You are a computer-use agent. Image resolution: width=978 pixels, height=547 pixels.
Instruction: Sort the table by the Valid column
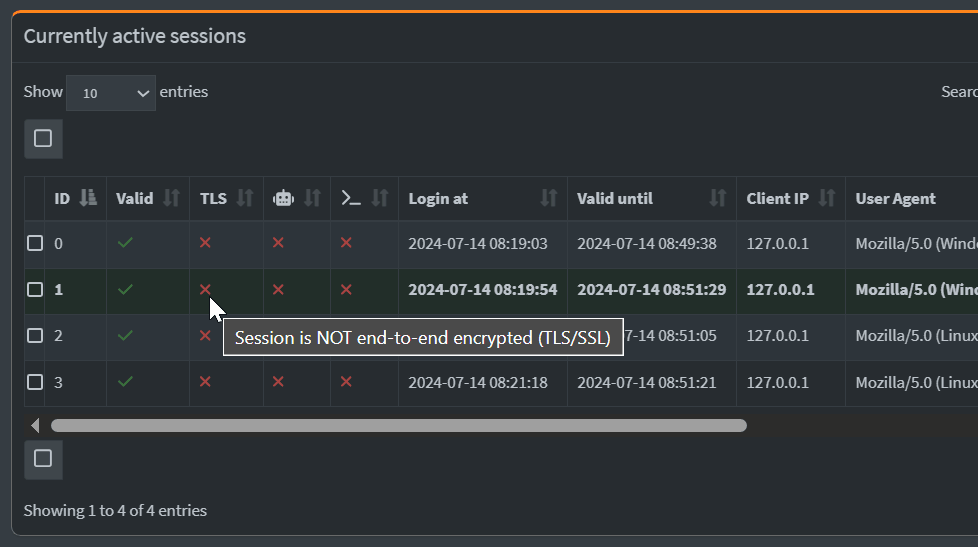(x=148, y=198)
